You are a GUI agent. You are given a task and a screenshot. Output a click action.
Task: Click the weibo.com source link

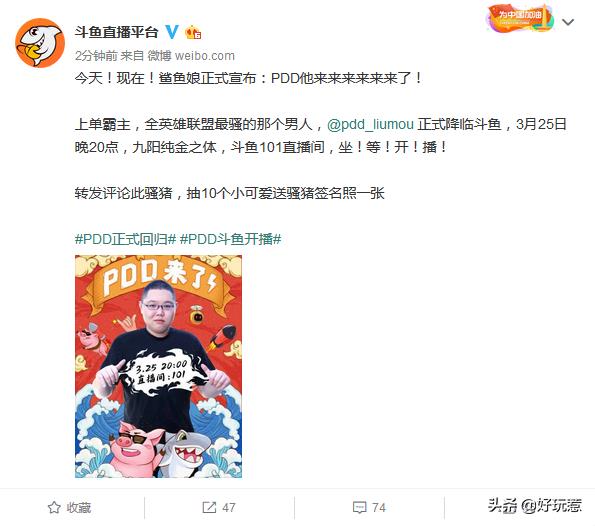(205, 56)
